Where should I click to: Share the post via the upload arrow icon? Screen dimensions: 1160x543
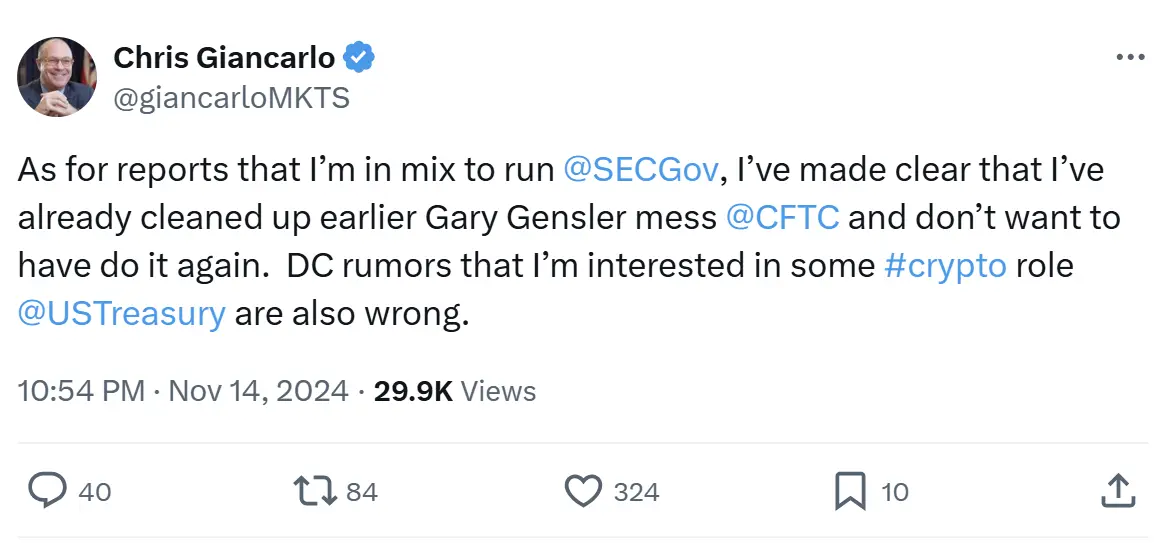click(x=1116, y=491)
